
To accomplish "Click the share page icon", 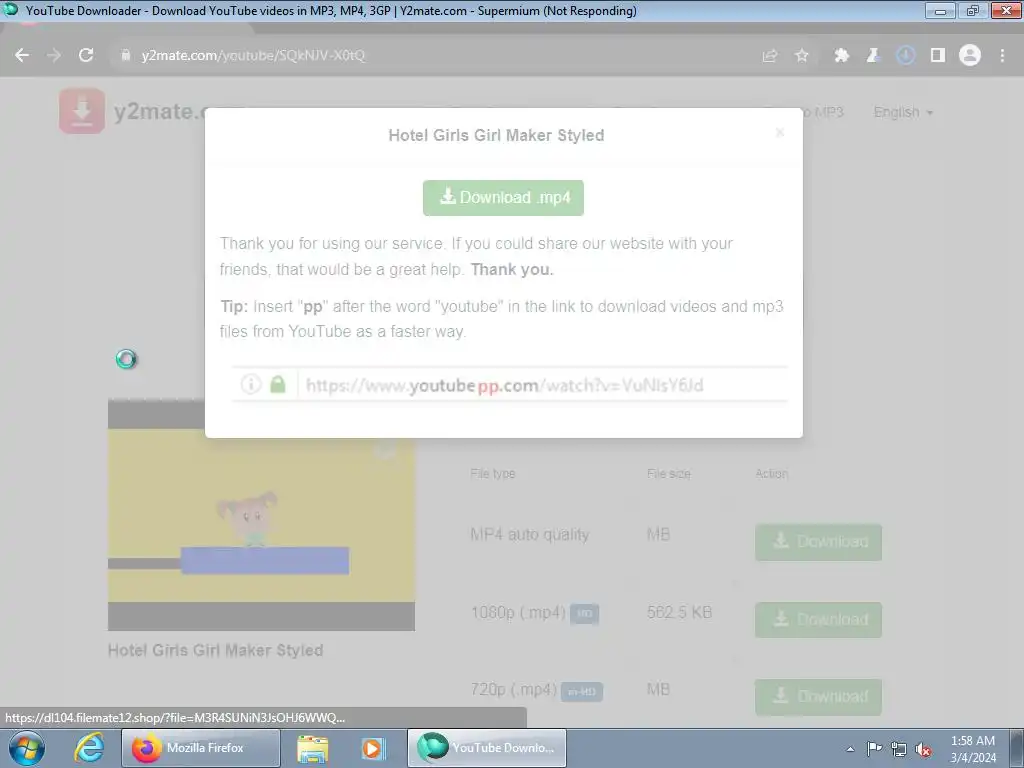I will coord(770,56).
